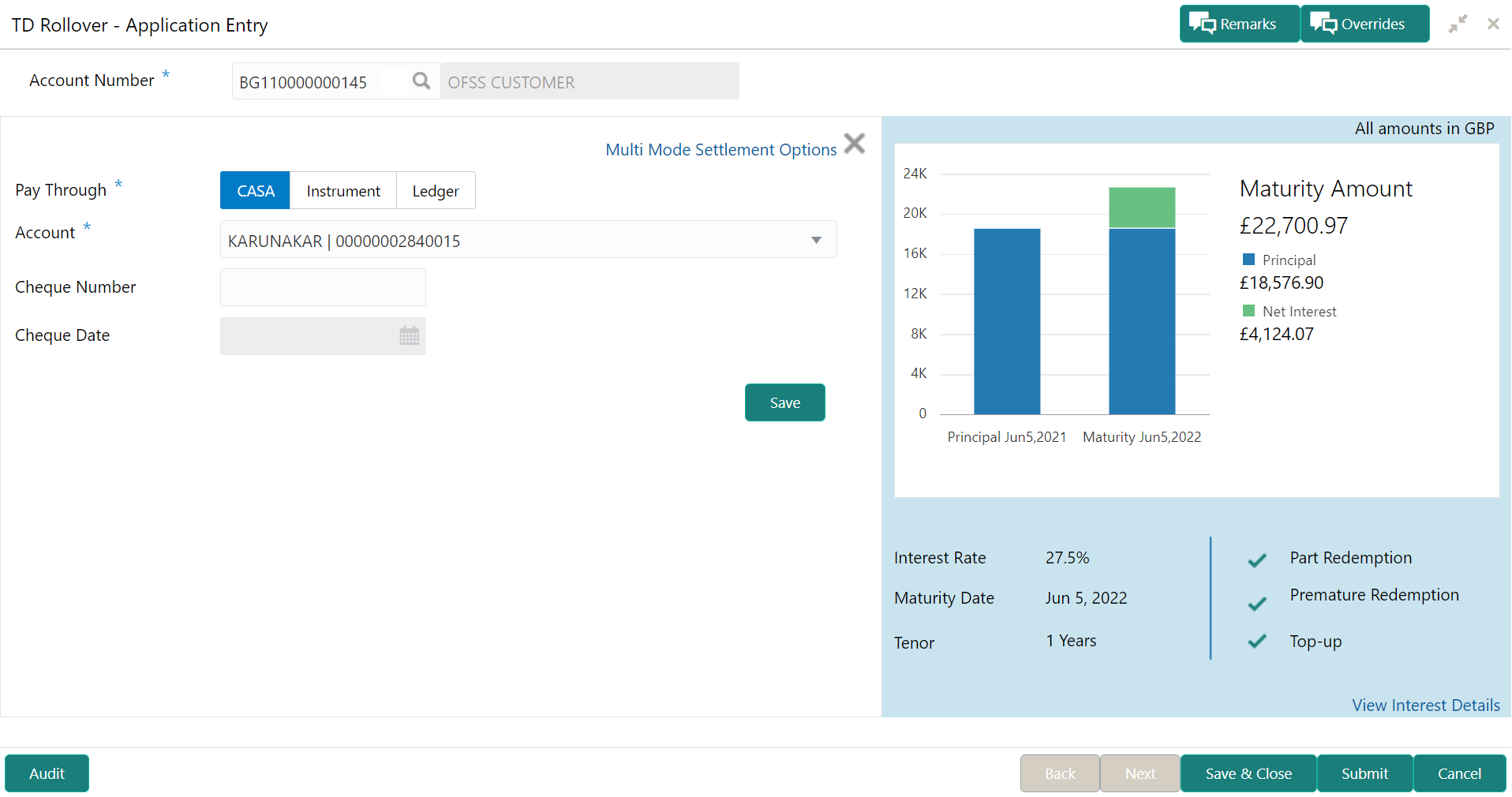Click the Tenor value 1 Years
The height and width of the screenshot is (797, 1512).
tap(1071, 641)
